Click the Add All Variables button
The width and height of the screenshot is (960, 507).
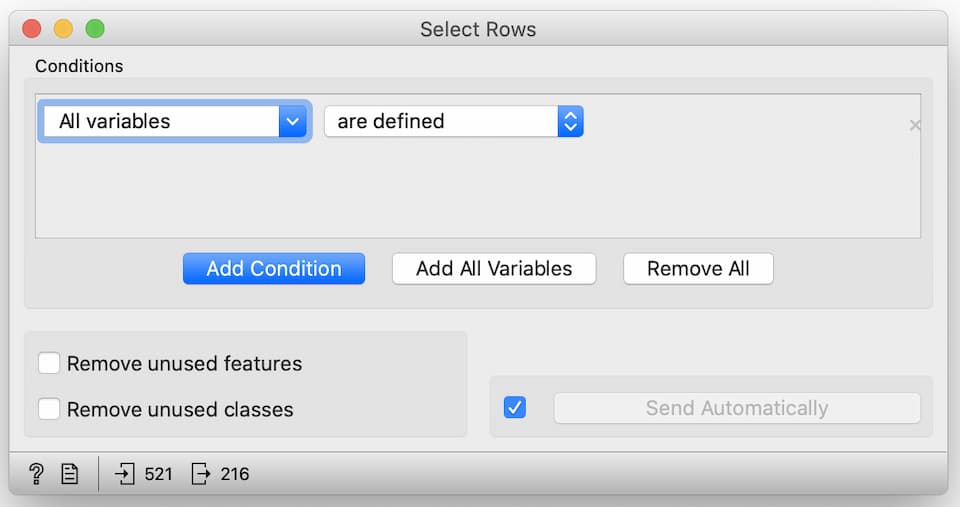tap(494, 269)
